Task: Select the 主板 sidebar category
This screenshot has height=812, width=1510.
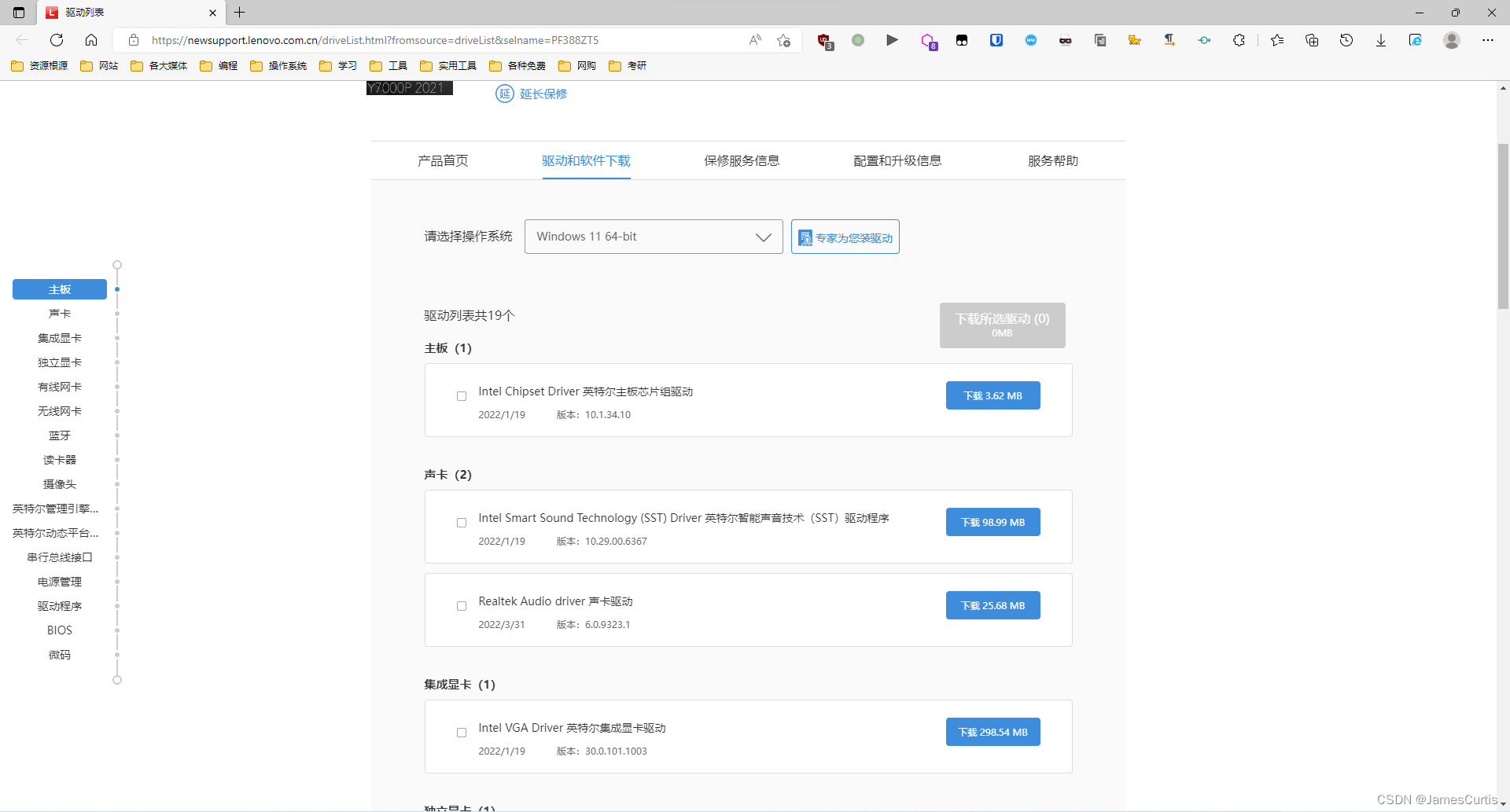Action: point(60,289)
